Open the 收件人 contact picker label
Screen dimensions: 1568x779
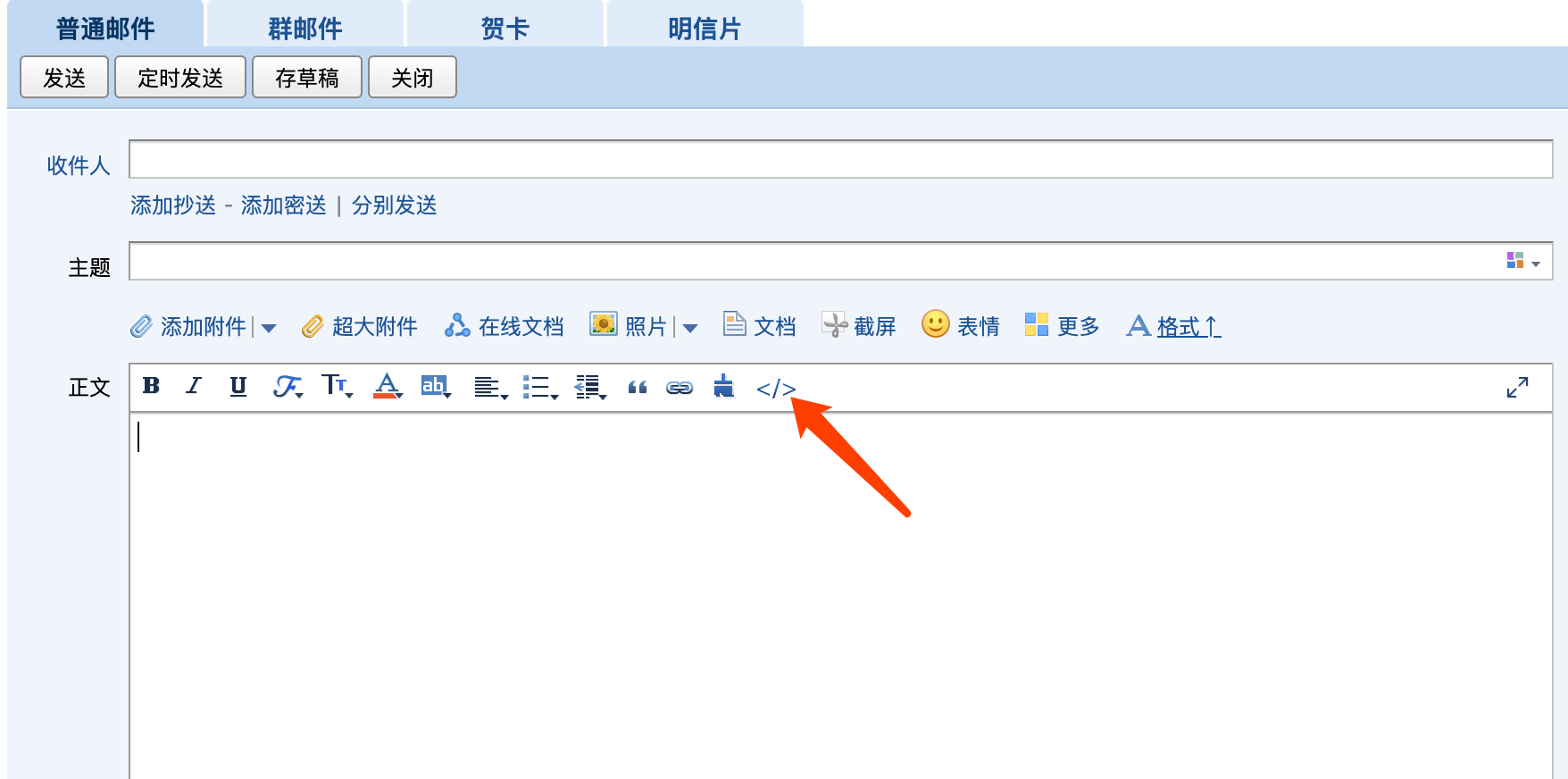coord(79,165)
